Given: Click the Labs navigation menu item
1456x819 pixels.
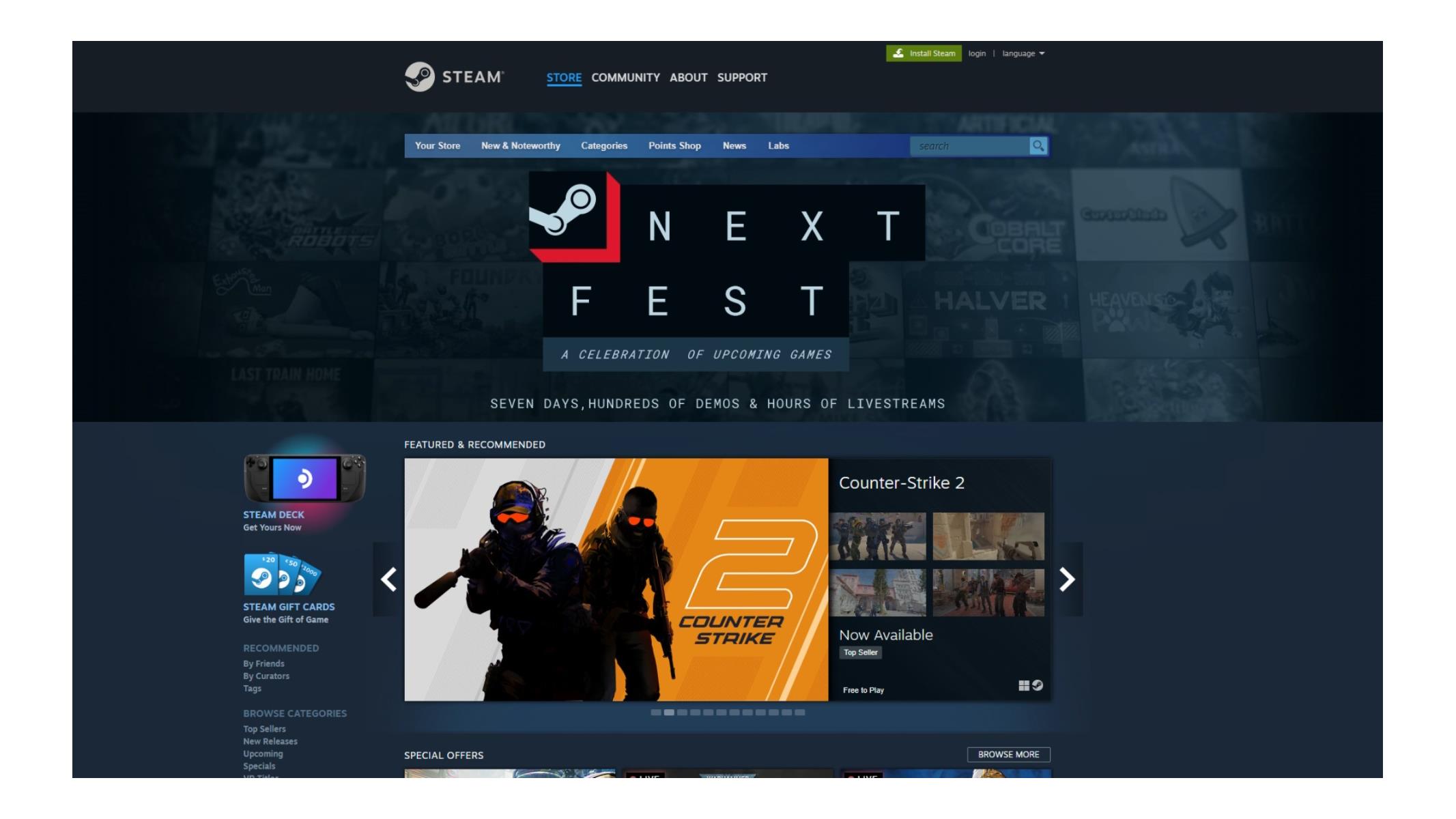Looking at the screenshot, I should point(779,146).
